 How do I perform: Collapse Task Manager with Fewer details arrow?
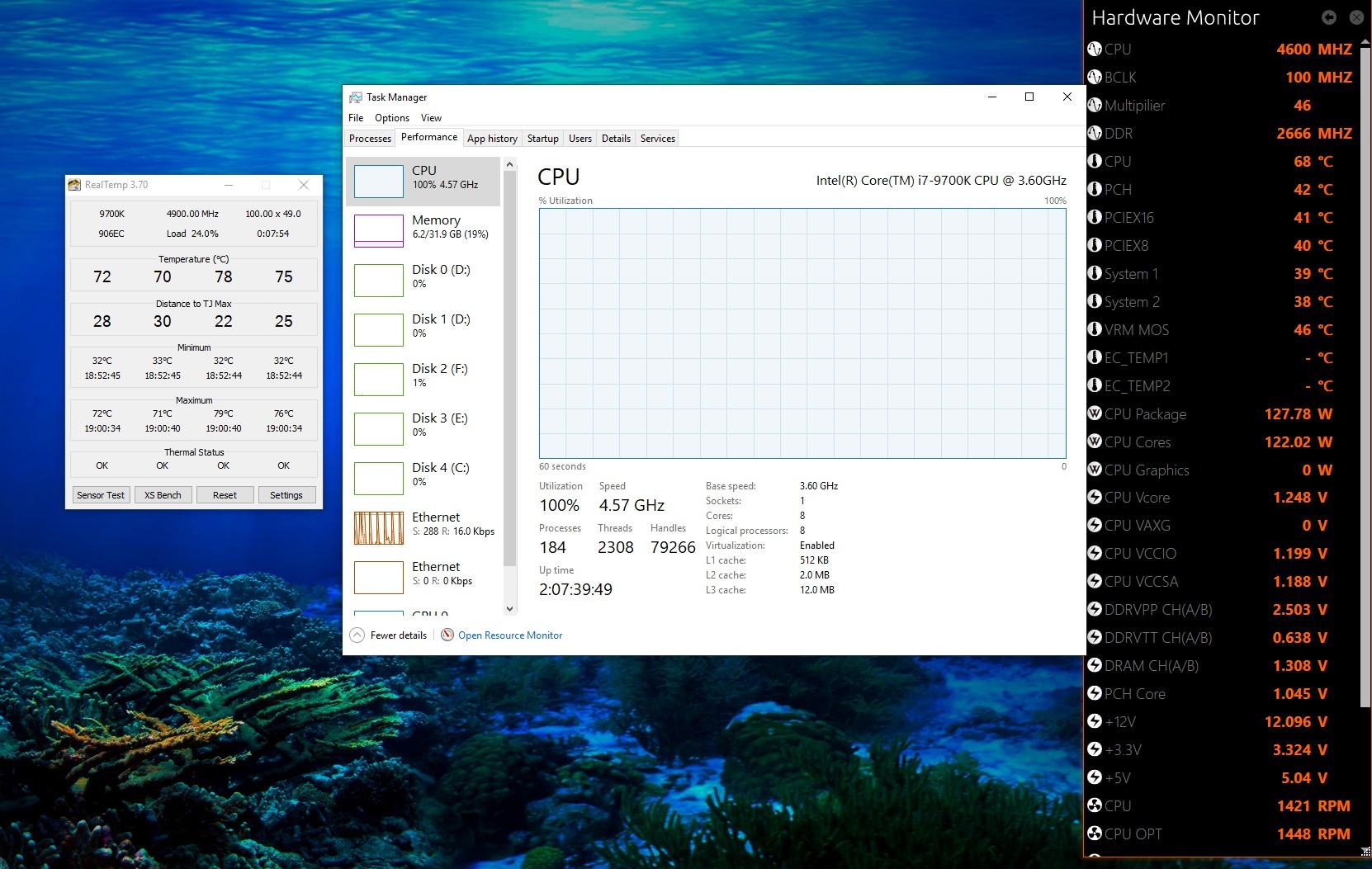tap(357, 635)
